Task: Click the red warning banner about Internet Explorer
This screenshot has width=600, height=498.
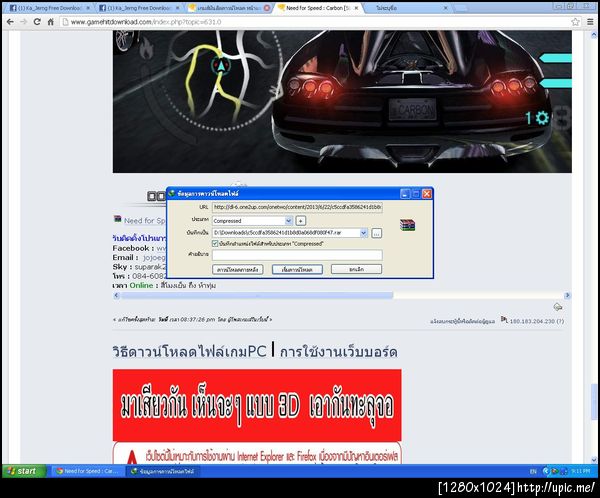Action: 257,453
